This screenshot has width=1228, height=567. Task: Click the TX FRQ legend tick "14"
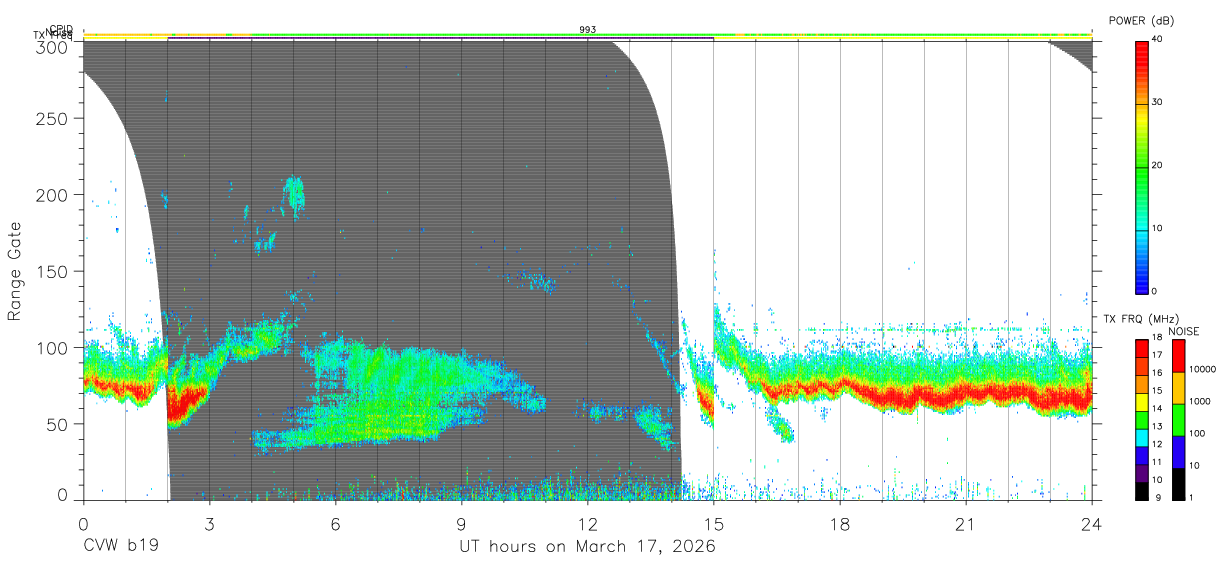tap(1158, 408)
